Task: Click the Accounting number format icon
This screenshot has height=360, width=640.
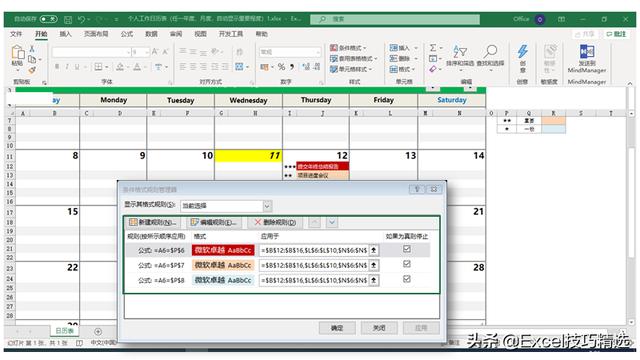Action: [264, 67]
